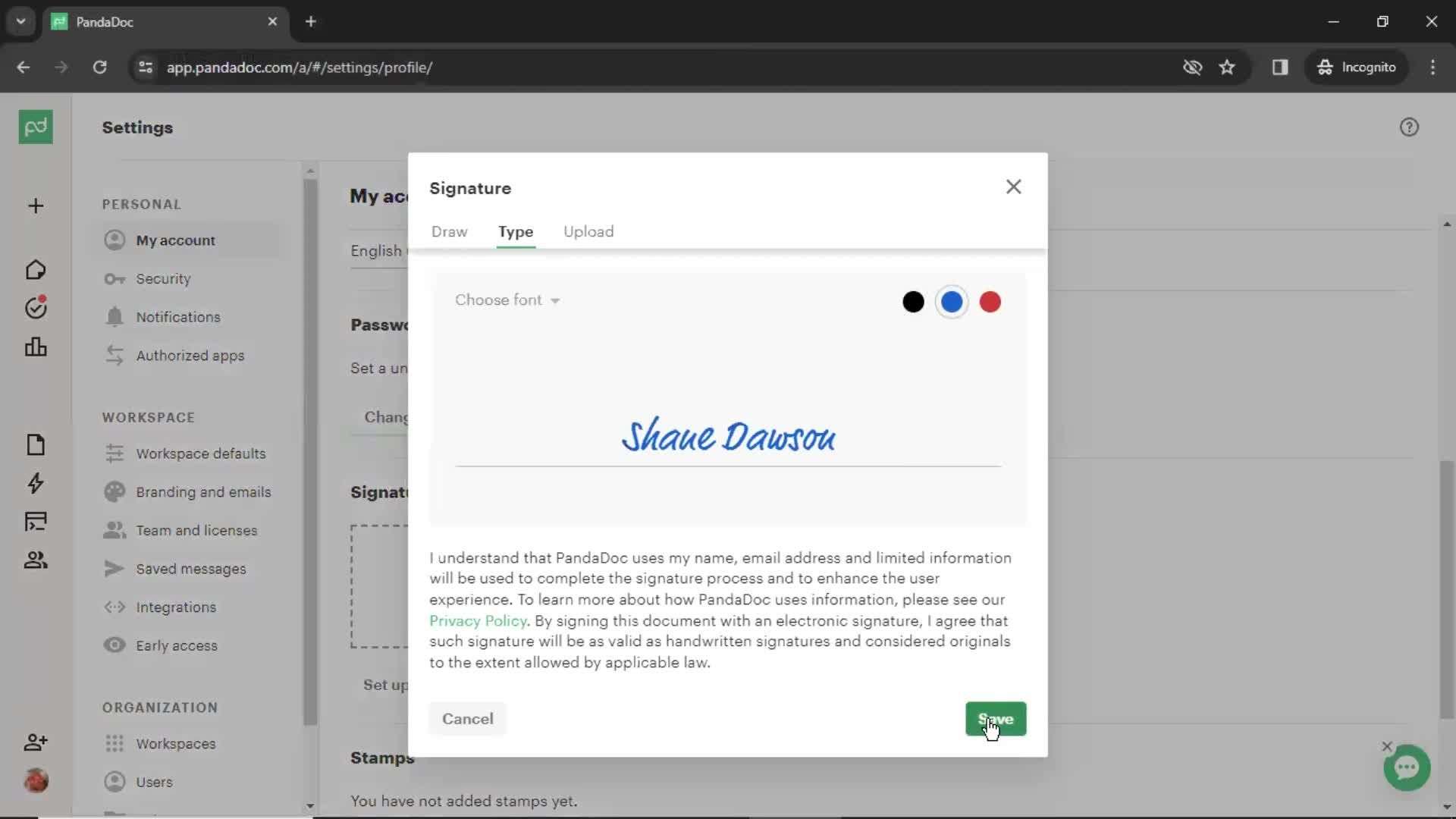Open Workspace Defaults settings
This screenshot has height=819, width=1456.
[x=201, y=453]
